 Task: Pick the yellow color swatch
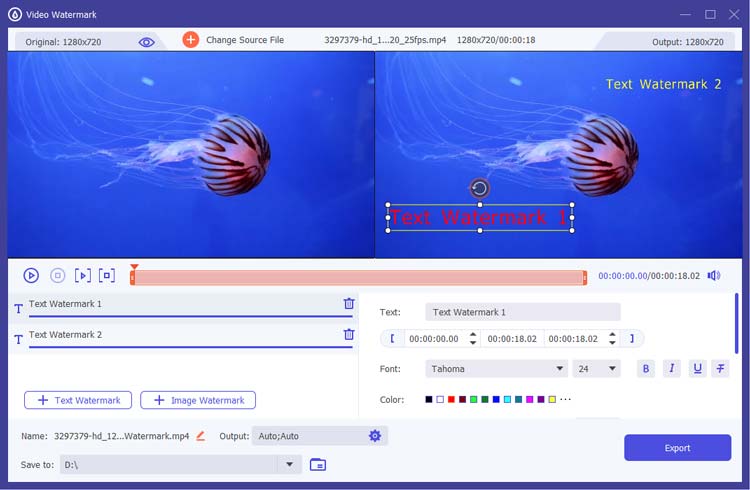552,399
